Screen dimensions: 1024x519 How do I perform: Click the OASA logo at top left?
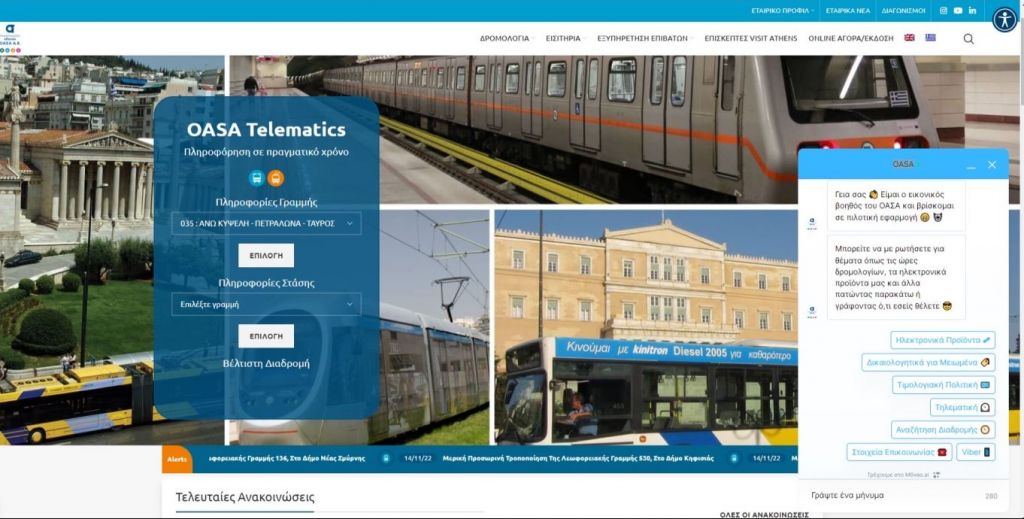pyautogui.click(x=11, y=38)
